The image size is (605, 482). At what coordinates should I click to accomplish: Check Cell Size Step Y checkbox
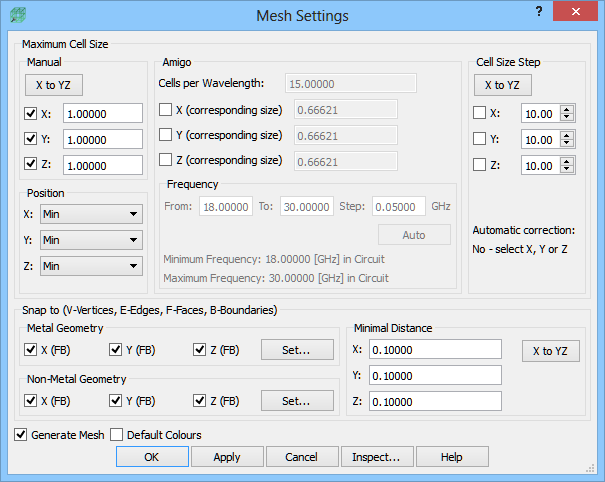coord(479,139)
